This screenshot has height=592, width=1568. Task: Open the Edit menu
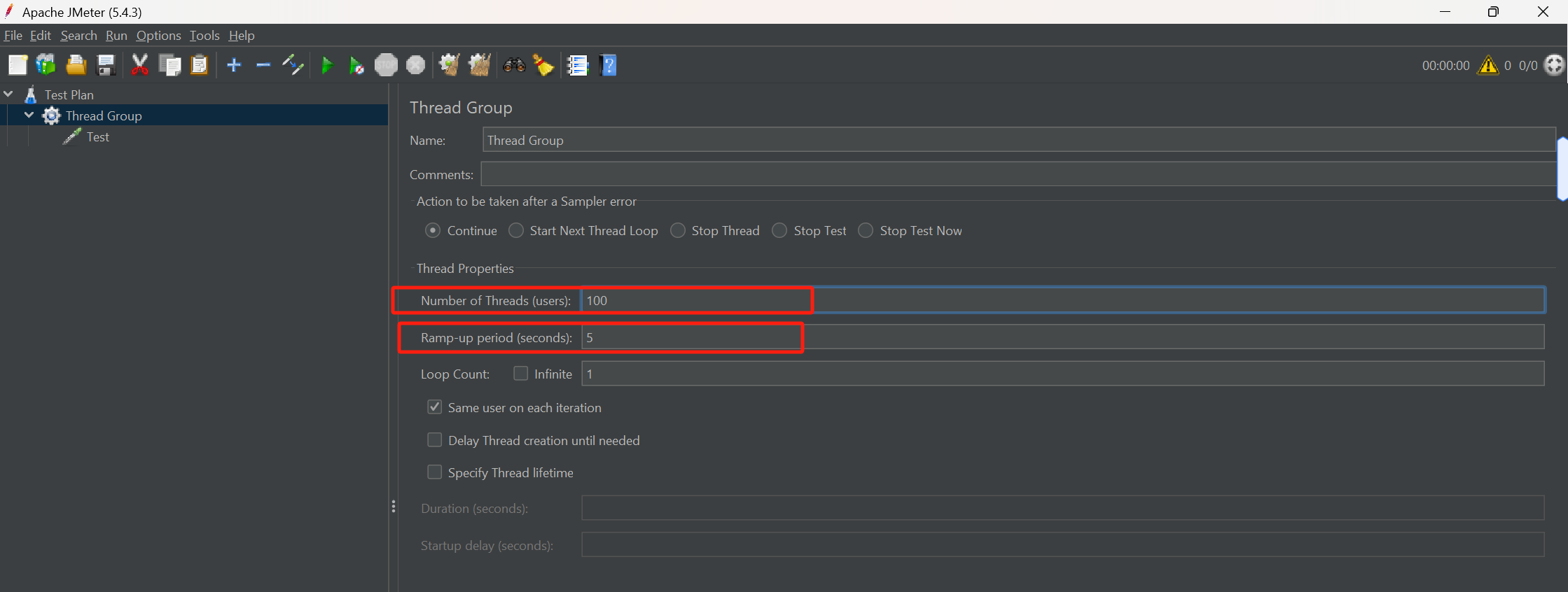pyautogui.click(x=41, y=35)
